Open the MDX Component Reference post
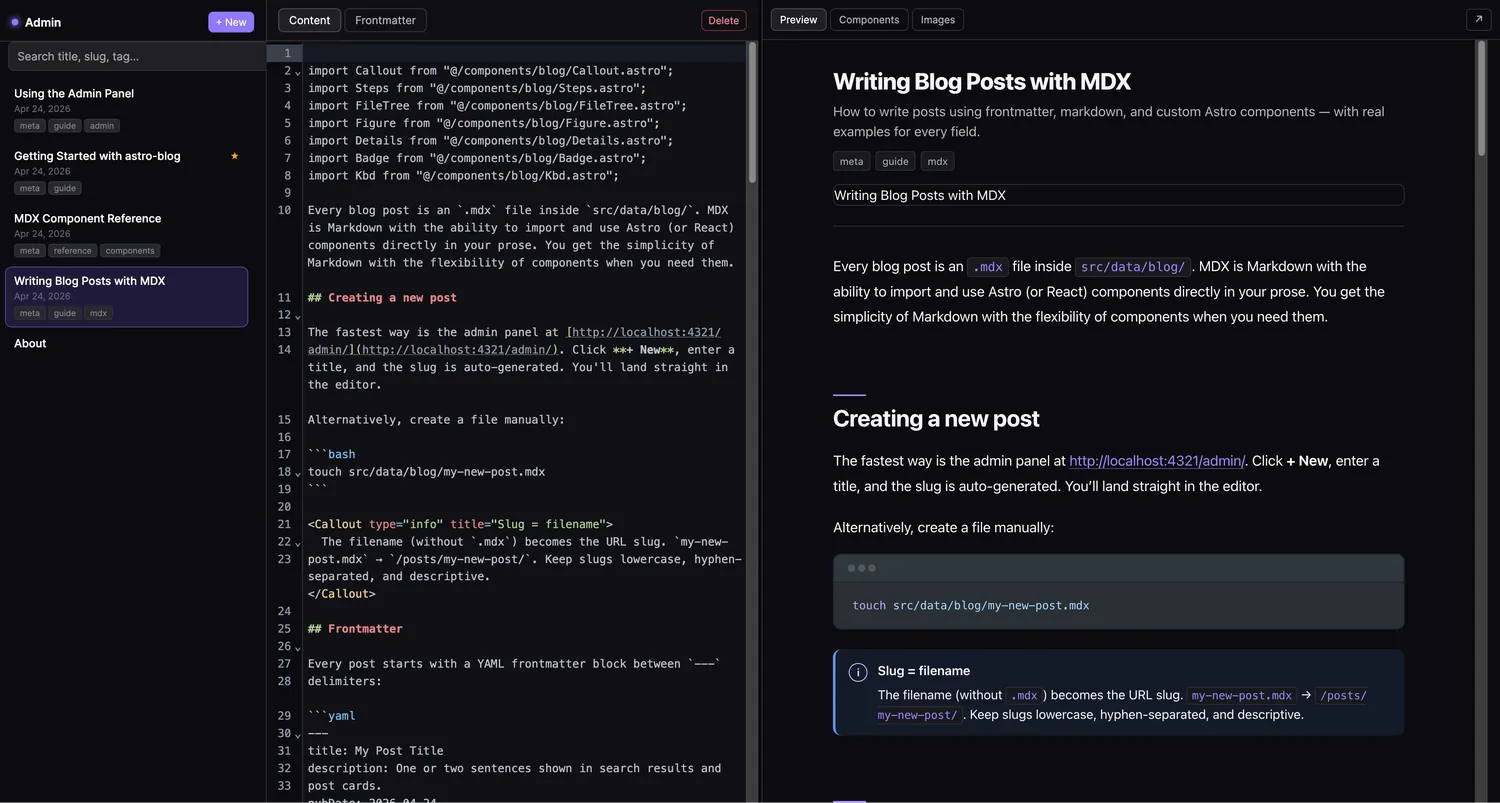 click(87, 218)
